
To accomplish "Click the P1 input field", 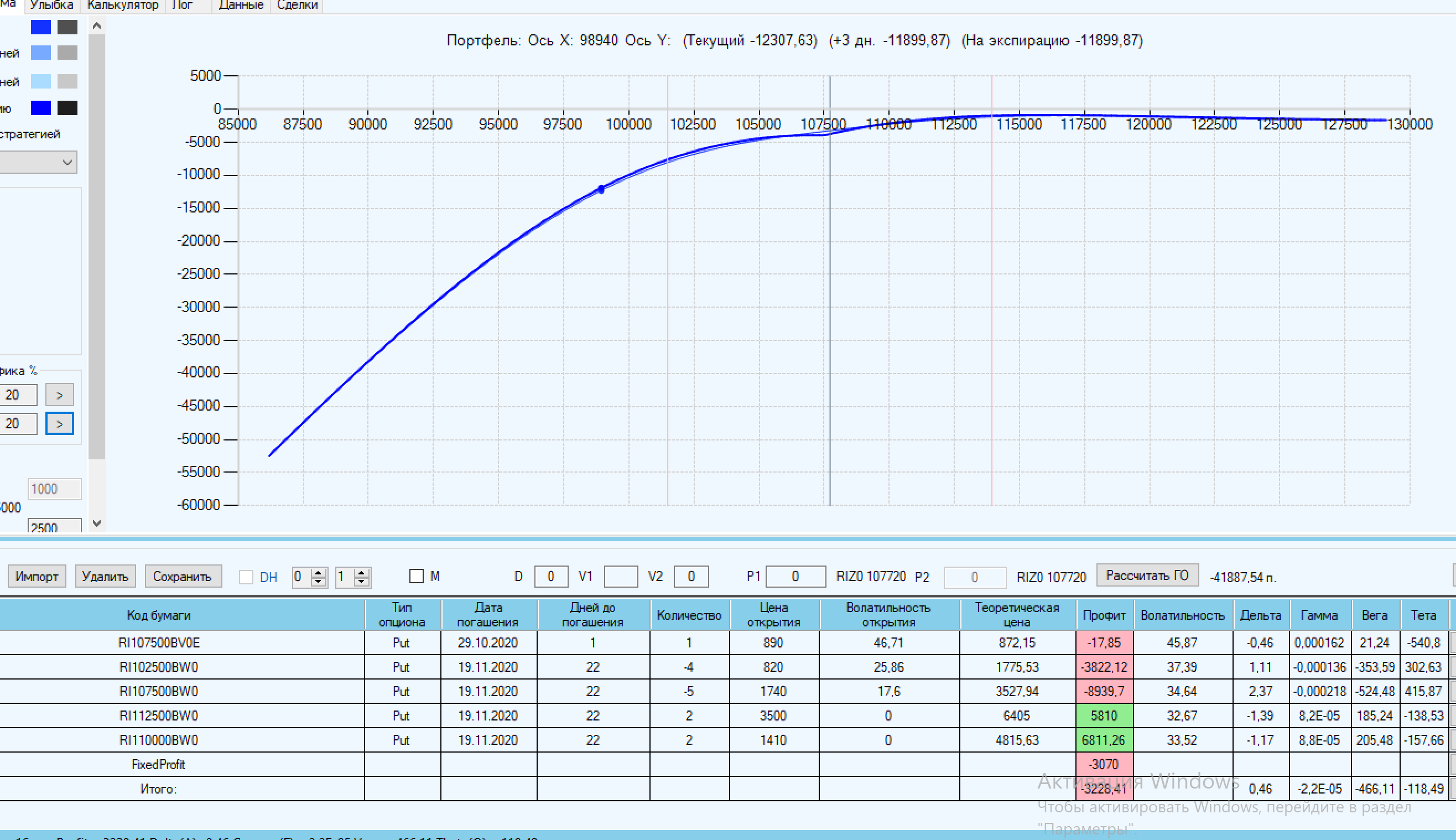I will coord(795,577).
